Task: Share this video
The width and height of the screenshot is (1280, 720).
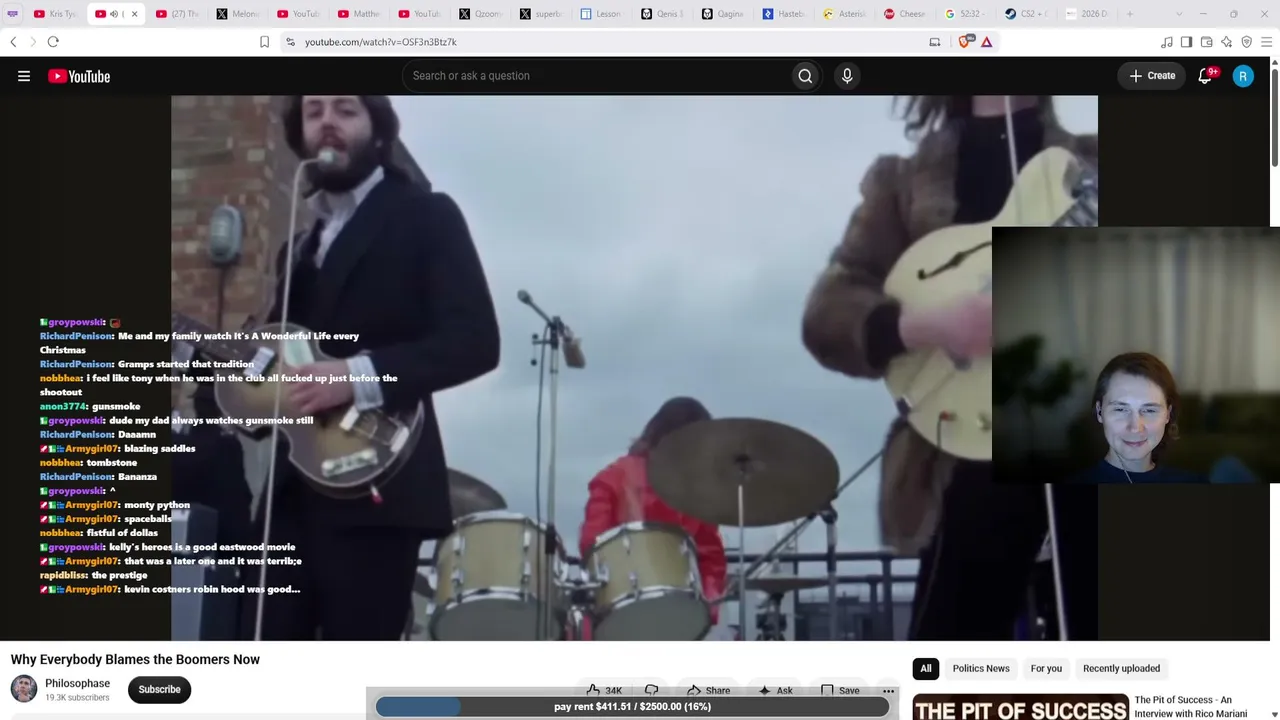Action: click(x=707, y=690)
